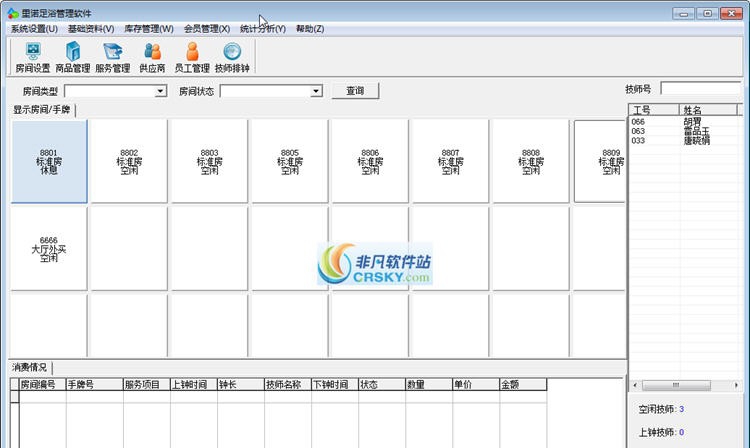
Task: Click the 服务项目 column header
Action: click(146, 384)
